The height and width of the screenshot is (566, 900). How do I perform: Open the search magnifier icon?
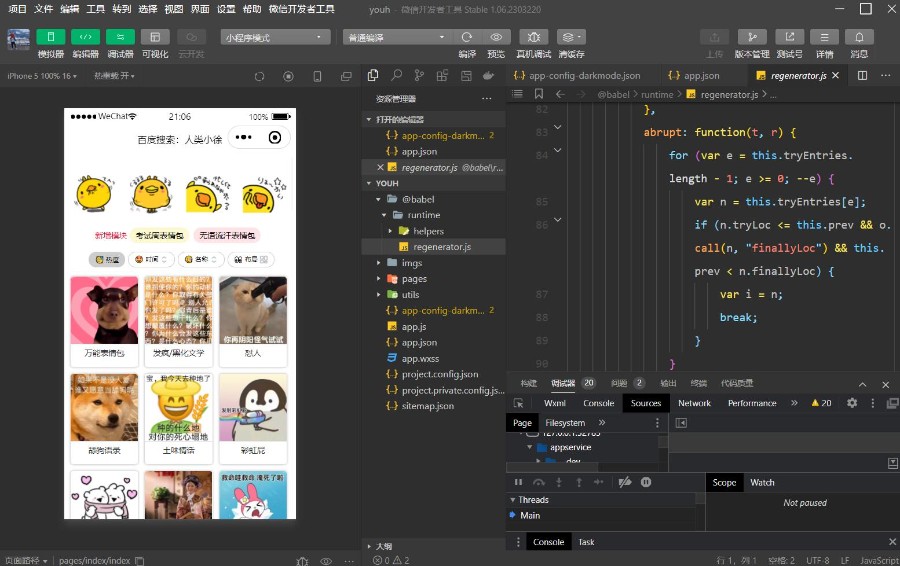396,75
